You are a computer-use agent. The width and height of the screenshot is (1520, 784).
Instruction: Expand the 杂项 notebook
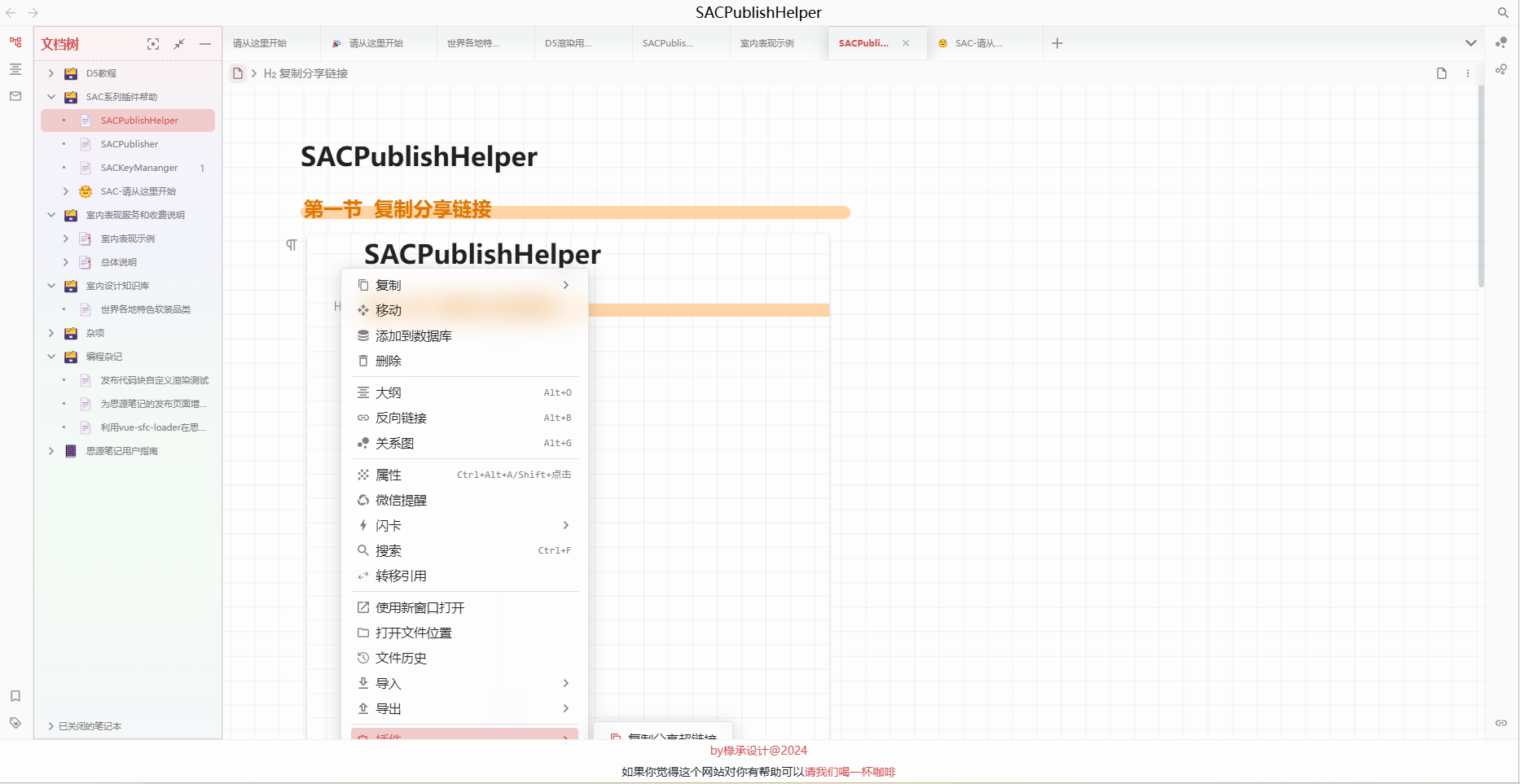pos(51,333)
